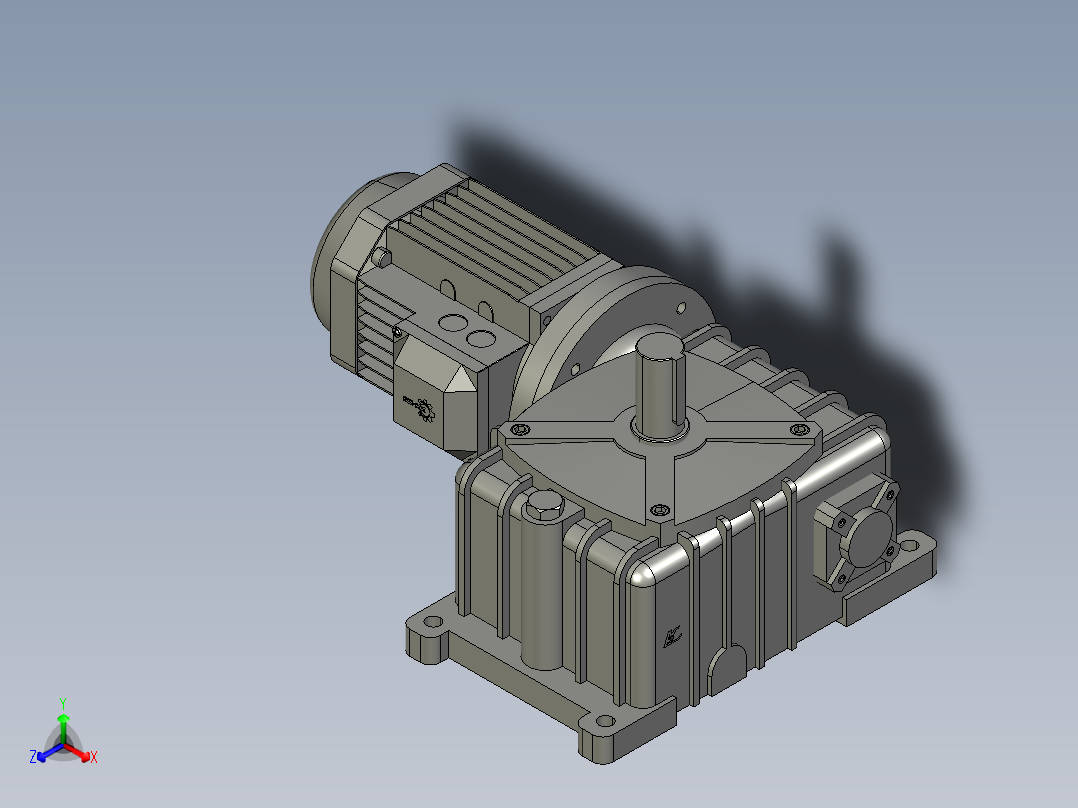1078x808 pixels.
Task: Select the small round plug on the motor body
Action: click(381, 258)
